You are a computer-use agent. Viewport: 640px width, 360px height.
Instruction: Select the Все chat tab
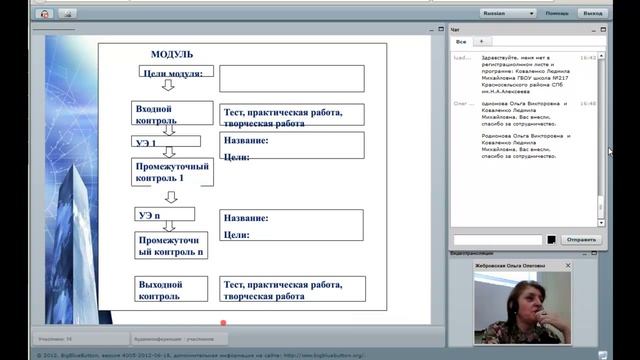(x=461, y=42)
